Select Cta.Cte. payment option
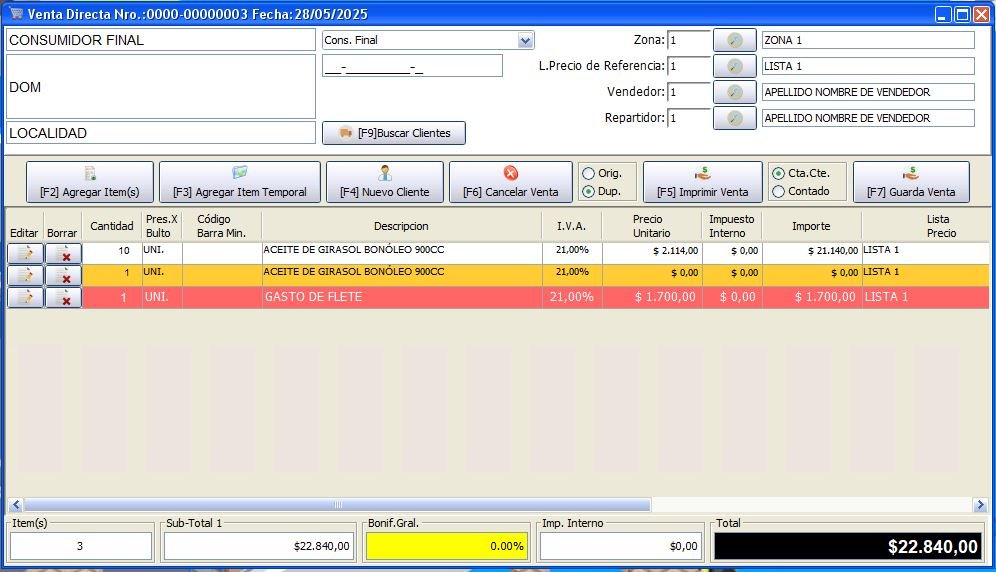This screenshot has width=996, height=572. [779, 173]
